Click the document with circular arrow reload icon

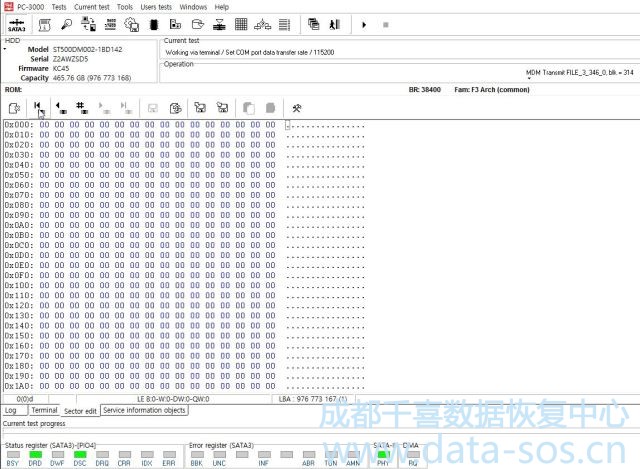tap(176, 108)
